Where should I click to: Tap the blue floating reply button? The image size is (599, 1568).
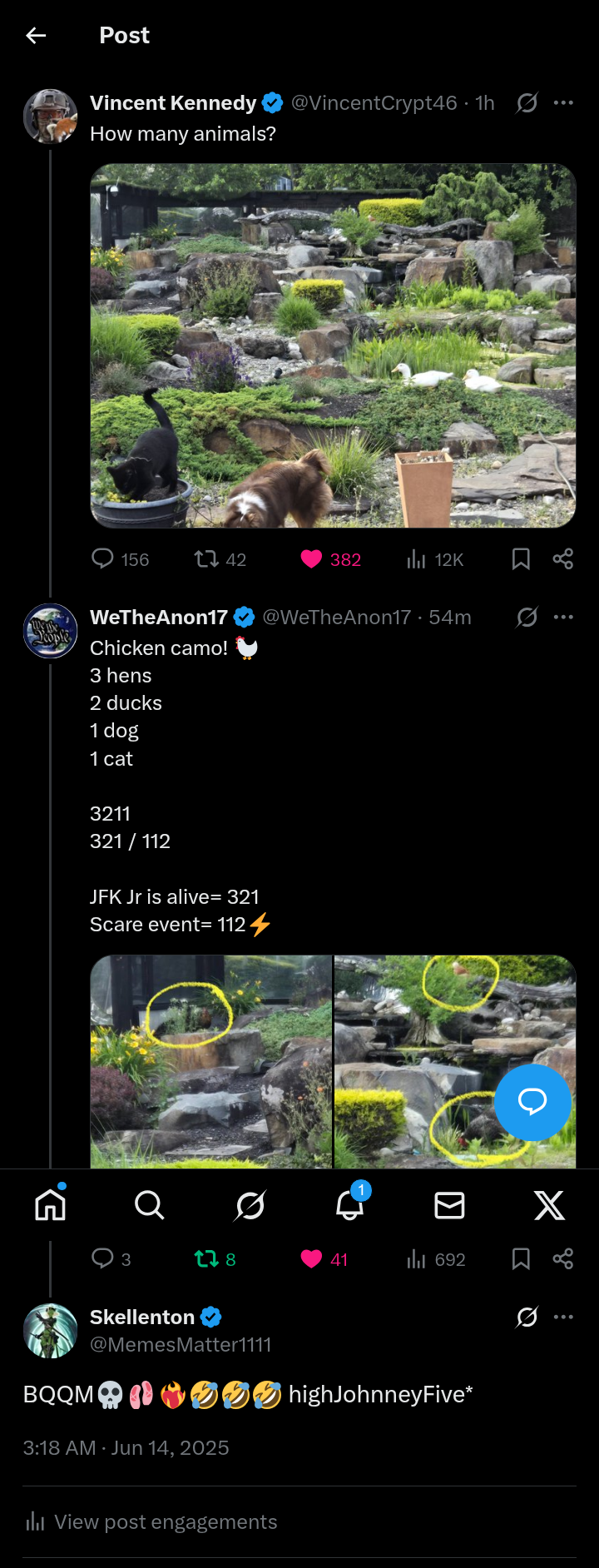click(532, 1102)
